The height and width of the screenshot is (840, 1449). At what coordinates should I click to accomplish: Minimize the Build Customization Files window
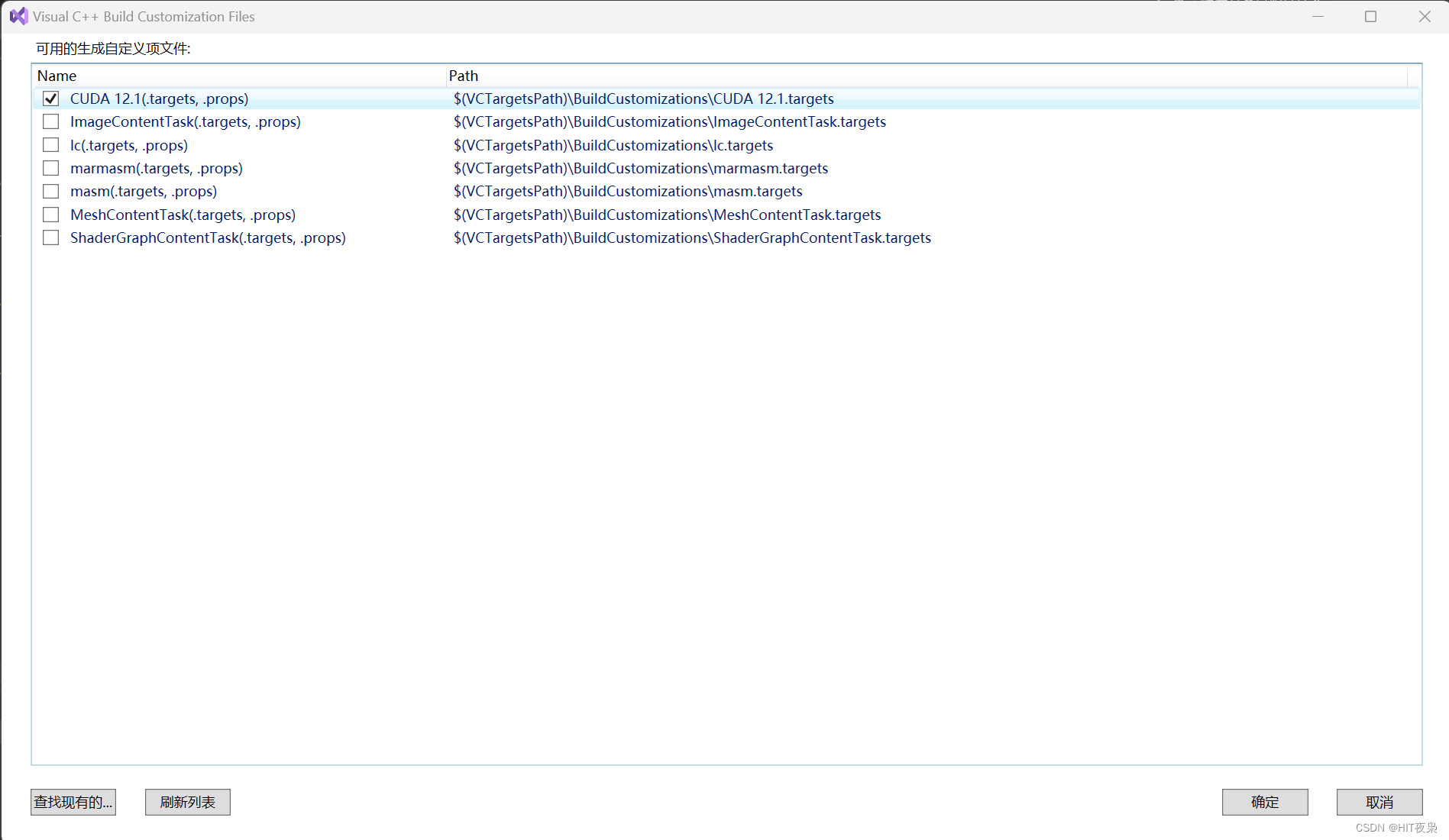pyautogui.click(x=1318, y=16)
